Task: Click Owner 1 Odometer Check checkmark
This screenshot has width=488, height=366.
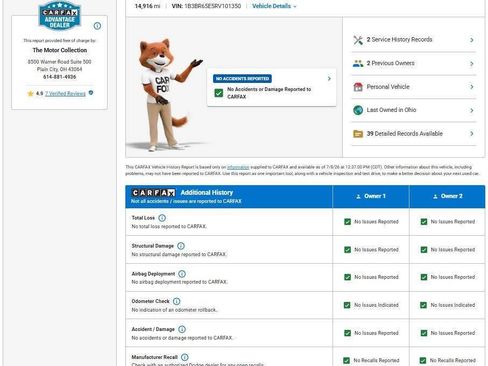Action: pos(347,305)
